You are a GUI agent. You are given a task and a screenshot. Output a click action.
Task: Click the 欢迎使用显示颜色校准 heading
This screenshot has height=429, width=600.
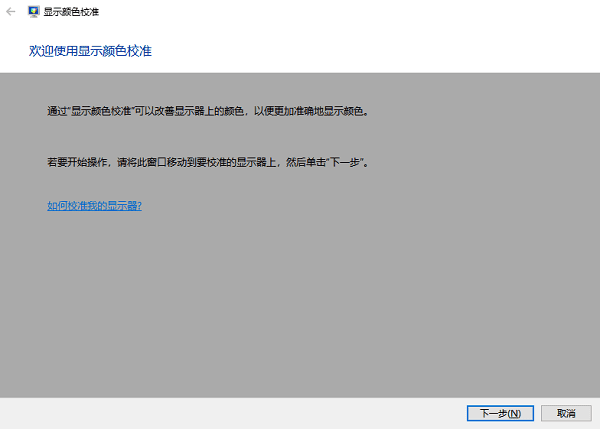coord(90,51)
